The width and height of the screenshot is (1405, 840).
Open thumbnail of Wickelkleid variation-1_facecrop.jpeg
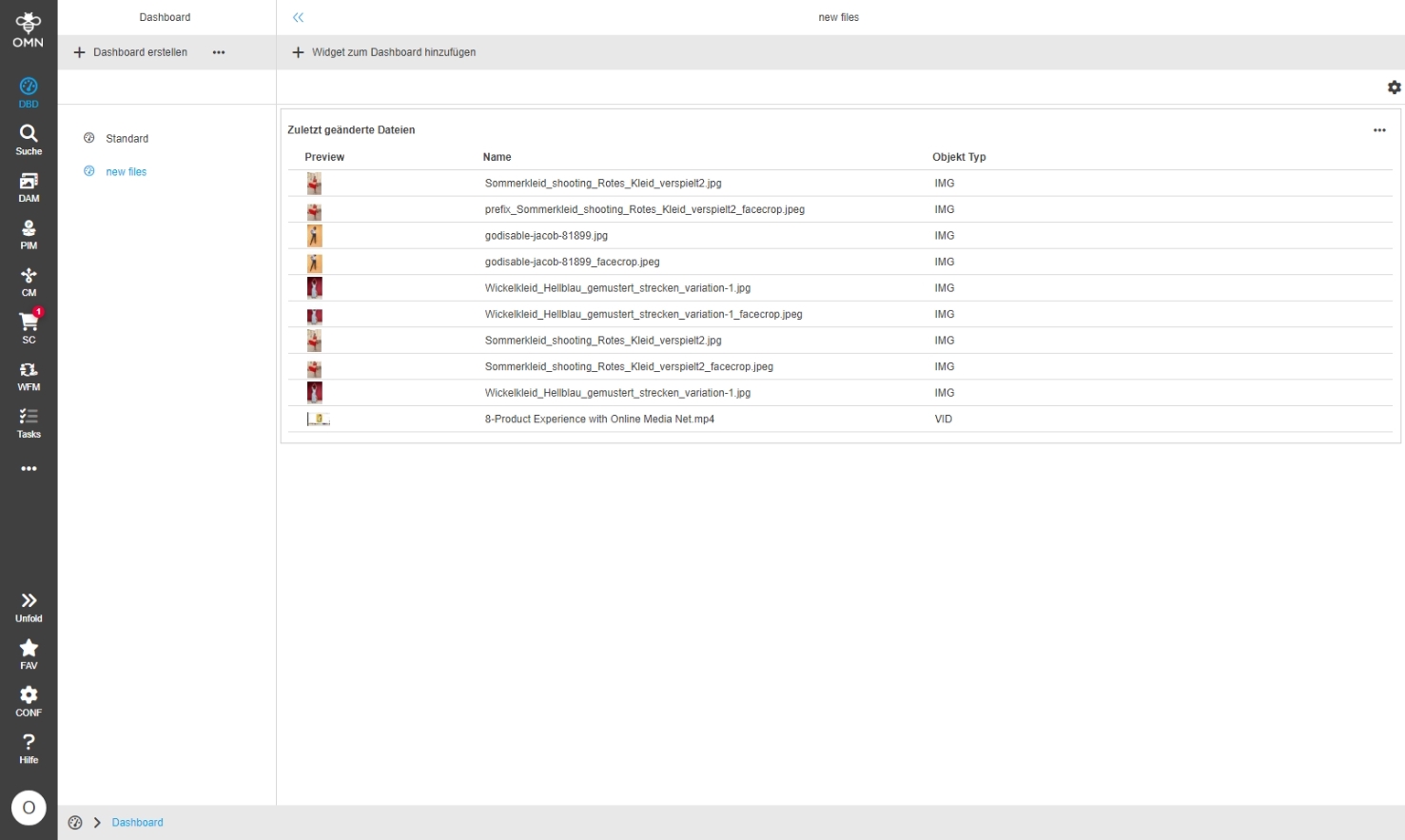pos(314,315)
